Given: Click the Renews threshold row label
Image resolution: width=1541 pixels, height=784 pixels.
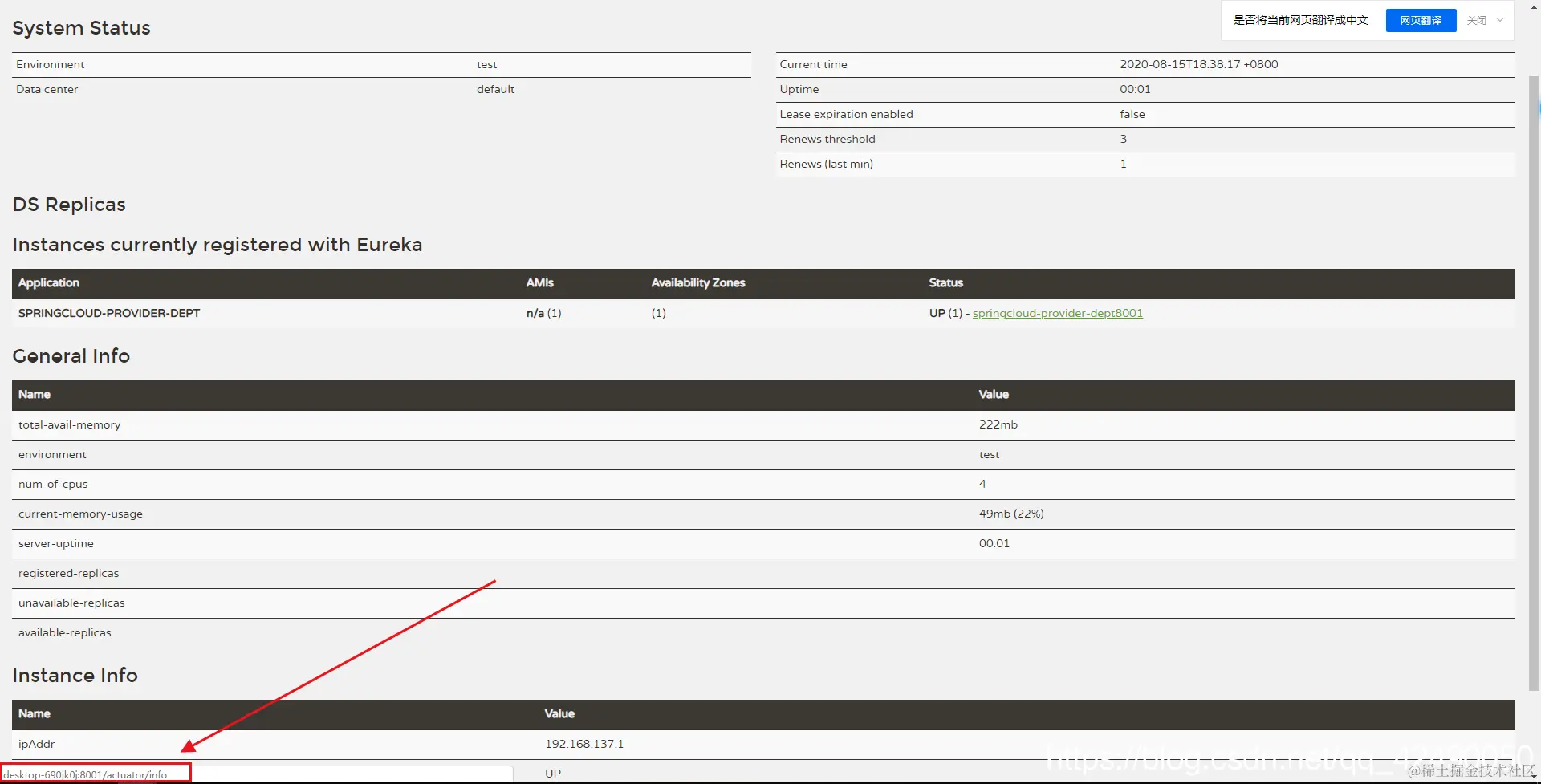Looking at the screenshot, I should (827, 139).
